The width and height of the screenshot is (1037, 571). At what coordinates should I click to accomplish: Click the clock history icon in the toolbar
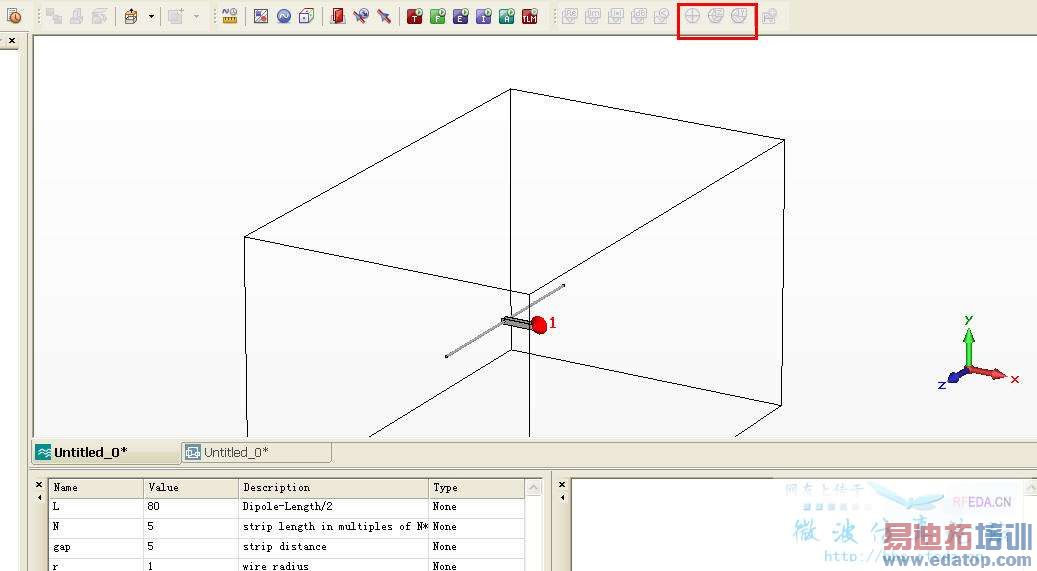coord(14,15)
